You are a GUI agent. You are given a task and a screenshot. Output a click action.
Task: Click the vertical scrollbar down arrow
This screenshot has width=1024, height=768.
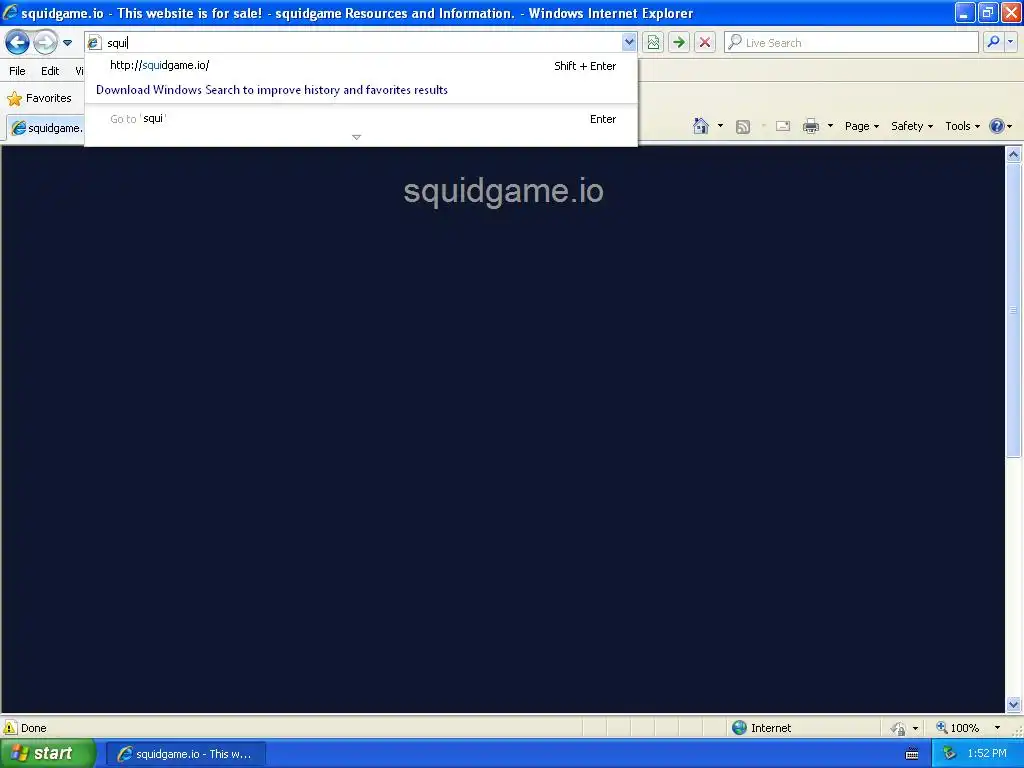pos(1014,704)
